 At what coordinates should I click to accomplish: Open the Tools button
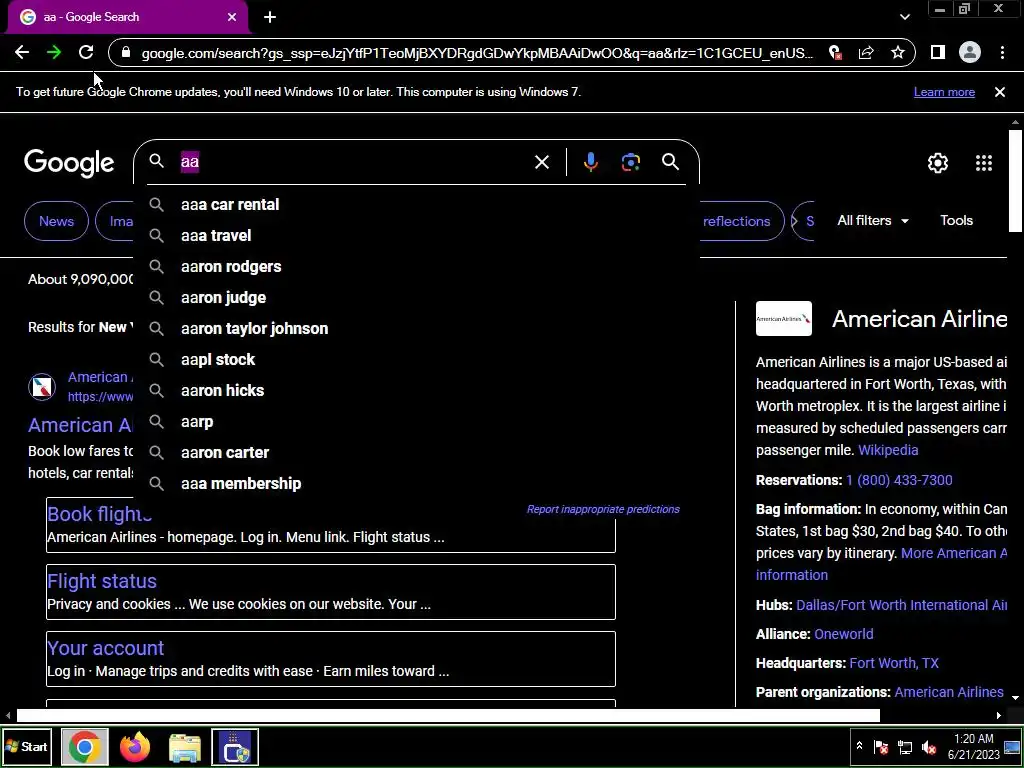956,221
